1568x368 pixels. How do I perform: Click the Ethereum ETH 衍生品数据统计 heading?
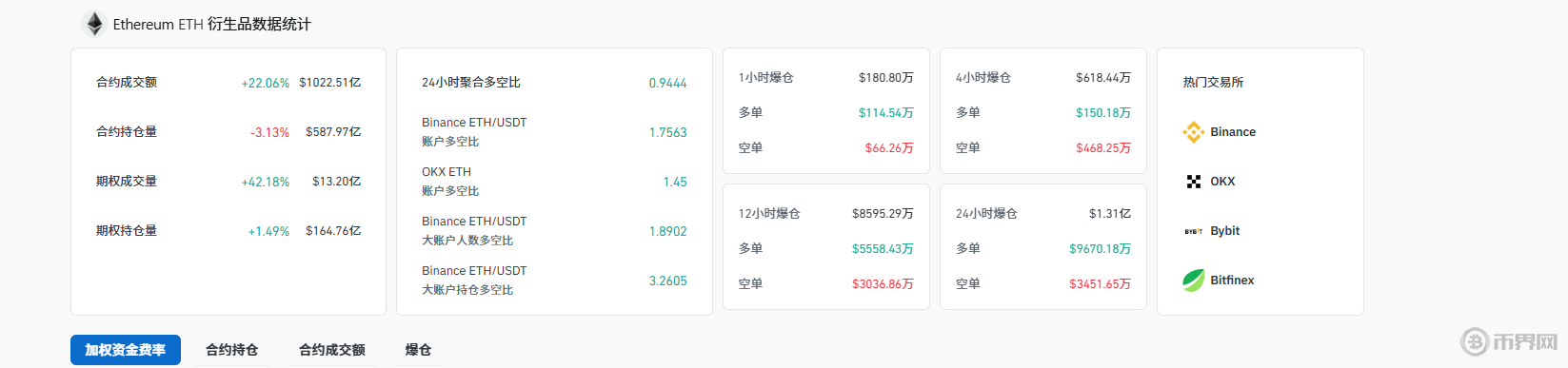click(x=211, y=25)
